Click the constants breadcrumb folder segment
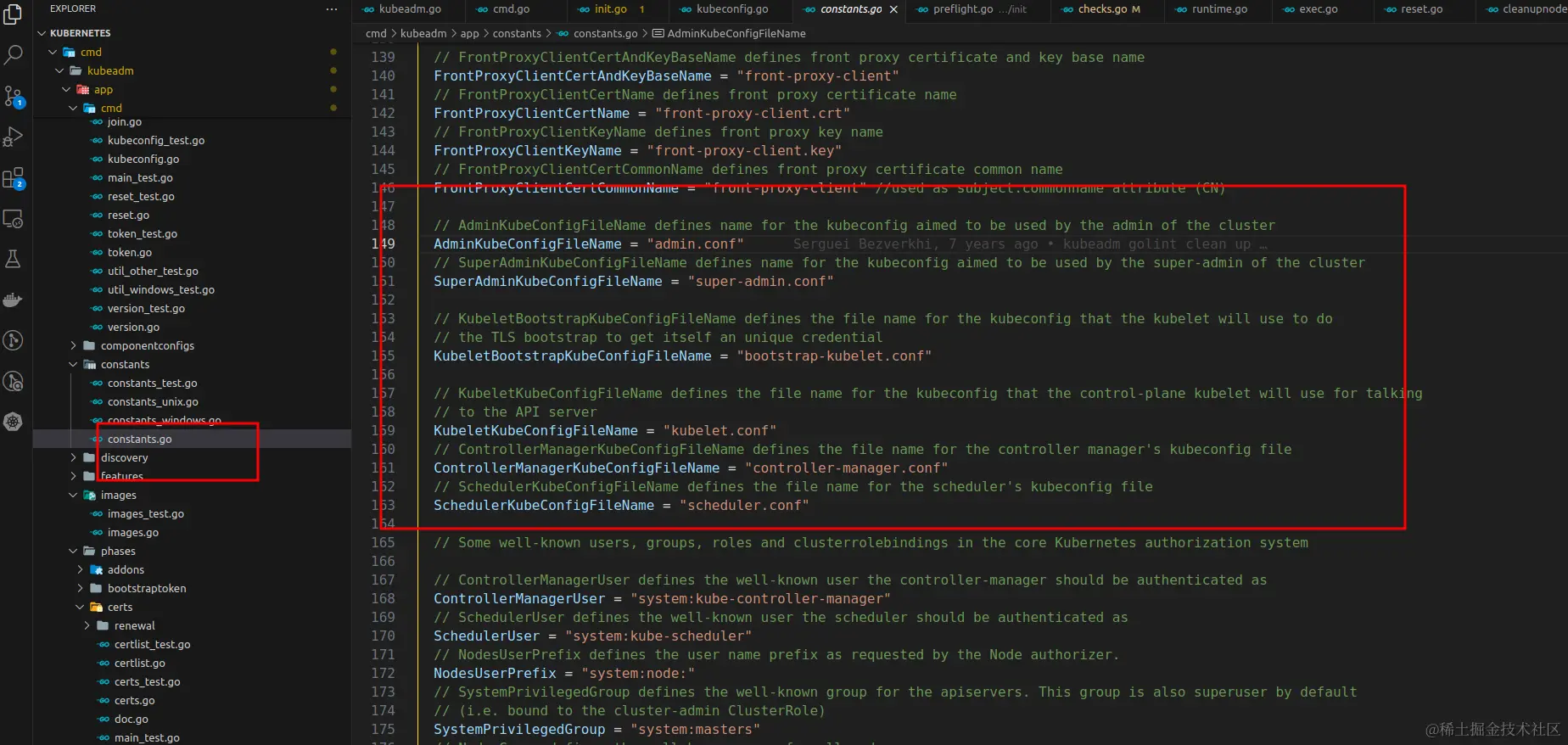The image size is (1568, 745). 517,34
